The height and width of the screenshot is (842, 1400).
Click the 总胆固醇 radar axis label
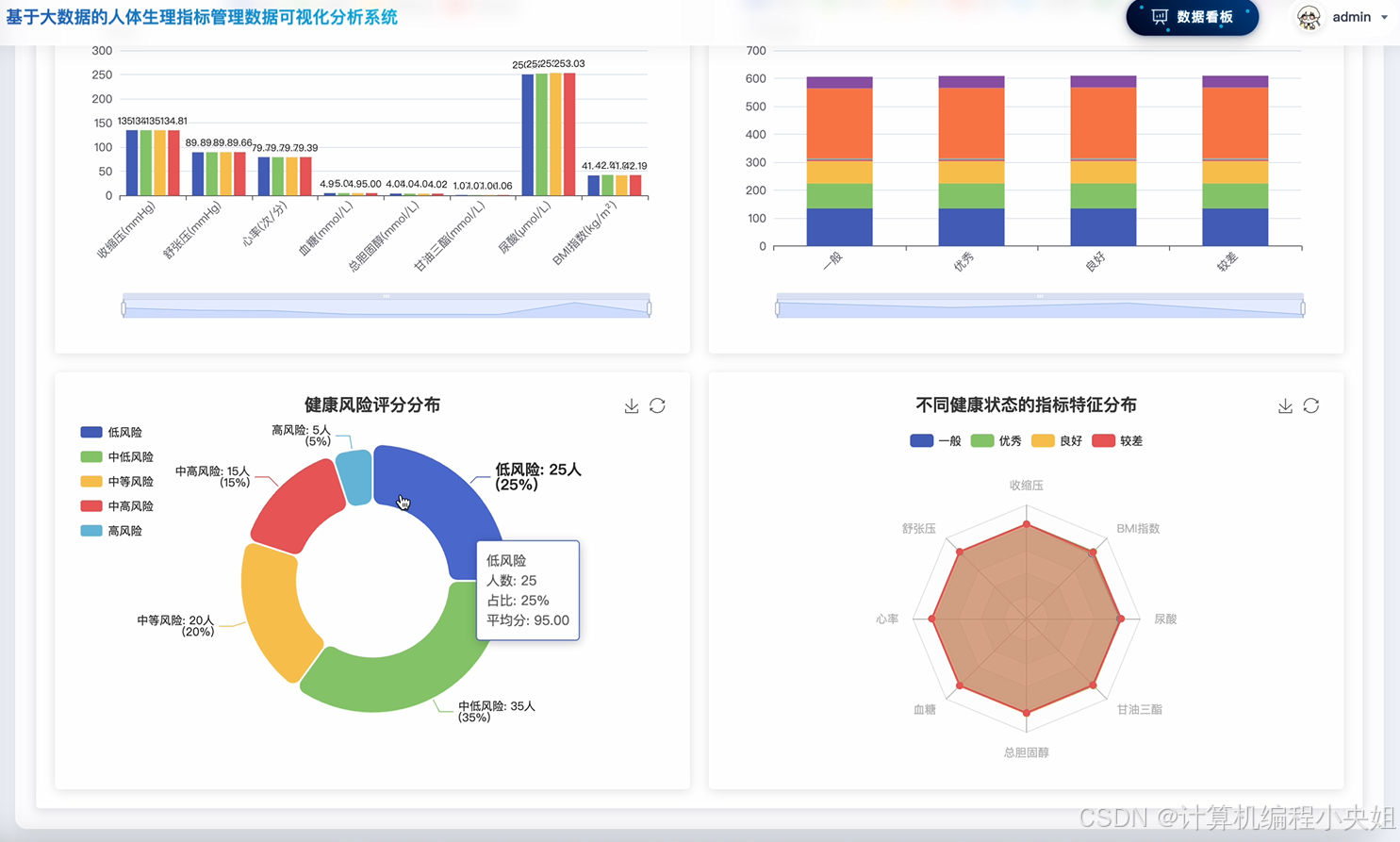1027,752
